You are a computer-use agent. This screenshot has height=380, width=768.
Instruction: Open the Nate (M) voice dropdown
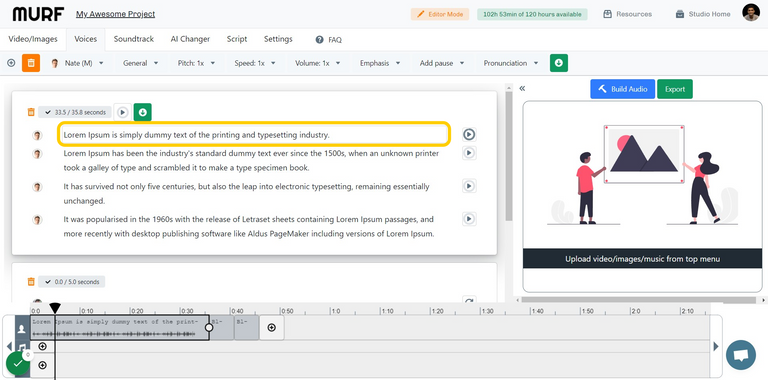click(77, 63)
